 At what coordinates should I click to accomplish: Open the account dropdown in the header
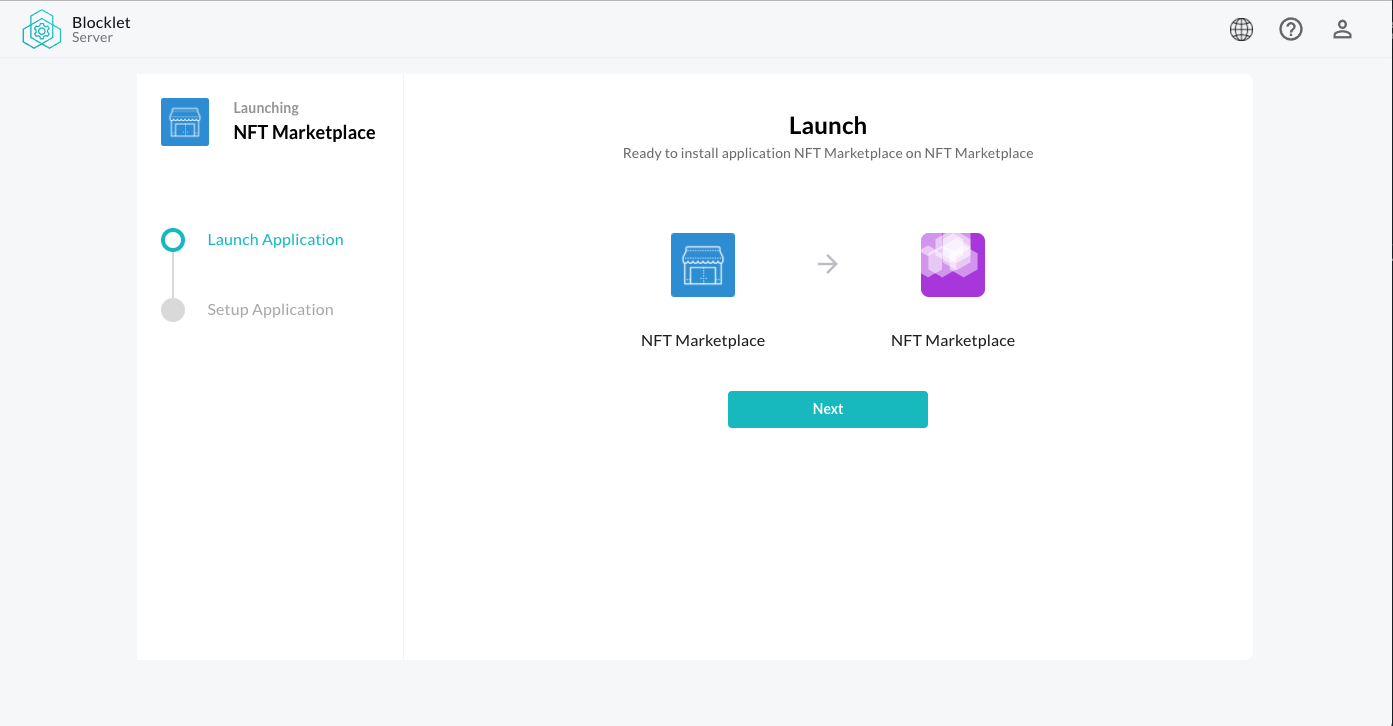[x=1342, y=29]
